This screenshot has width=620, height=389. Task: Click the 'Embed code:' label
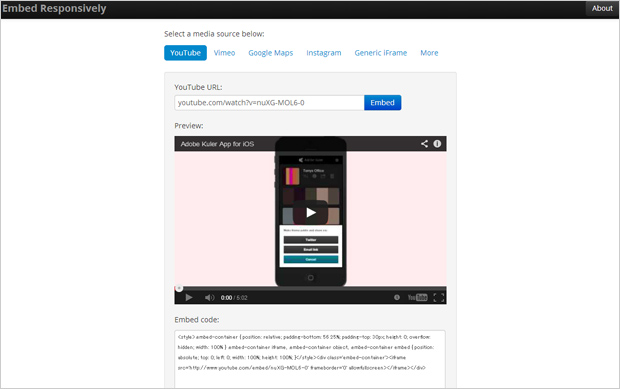(197, 319)
